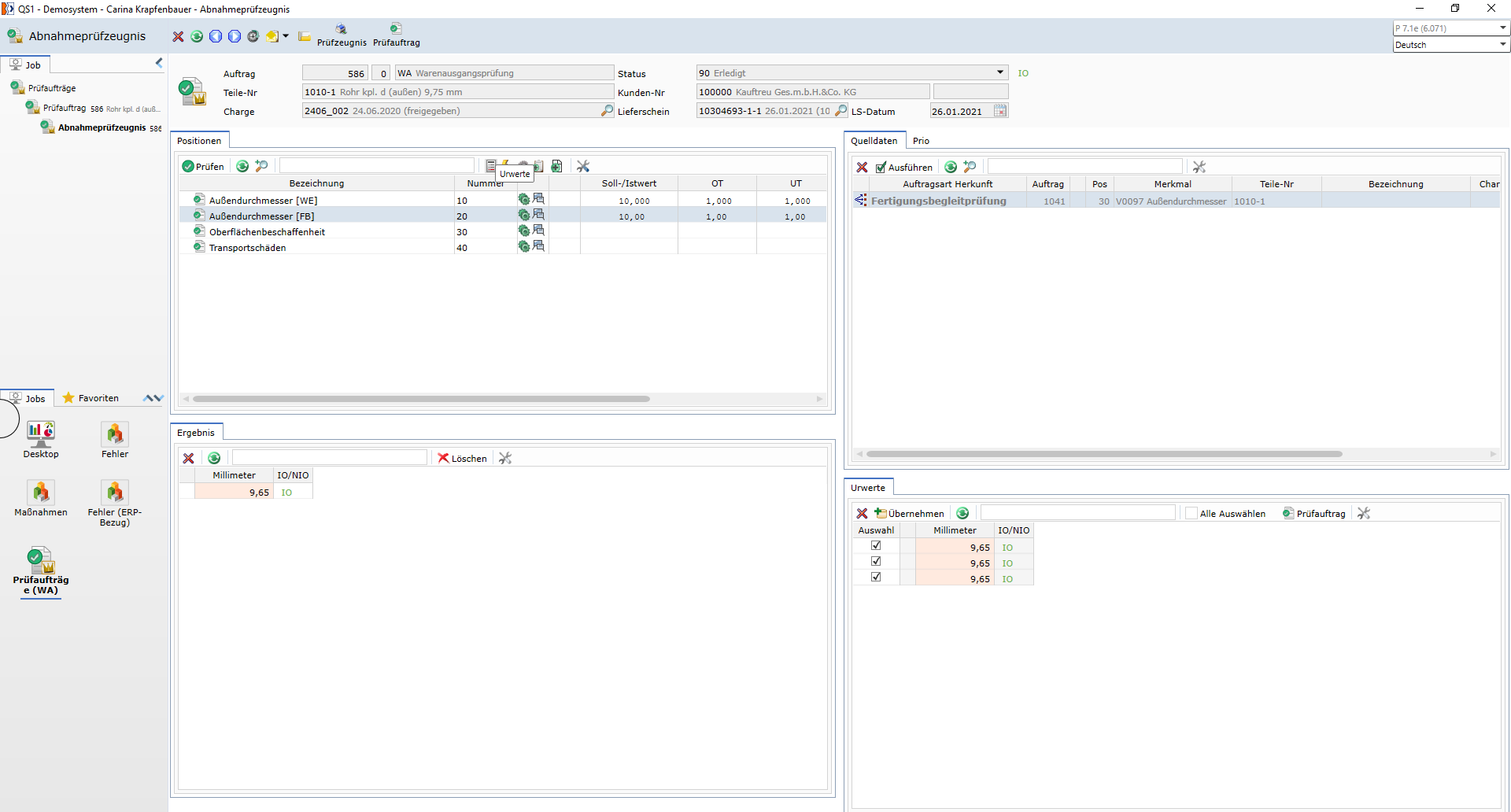
Task: Open the Status dropdown 90 Erledigt
Action: point(1000,72)
